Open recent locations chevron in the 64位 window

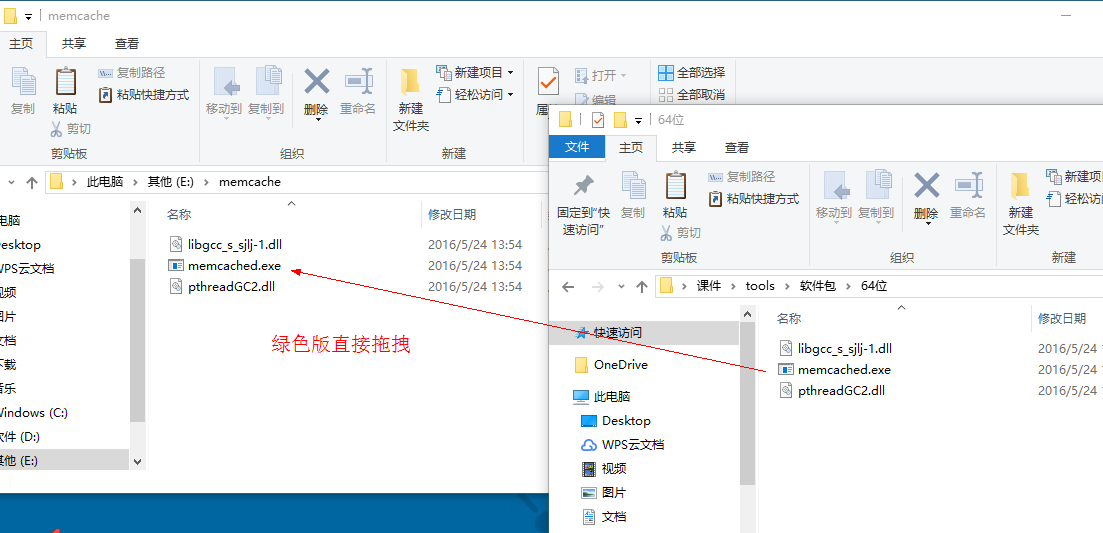click(x=619, y=286)
